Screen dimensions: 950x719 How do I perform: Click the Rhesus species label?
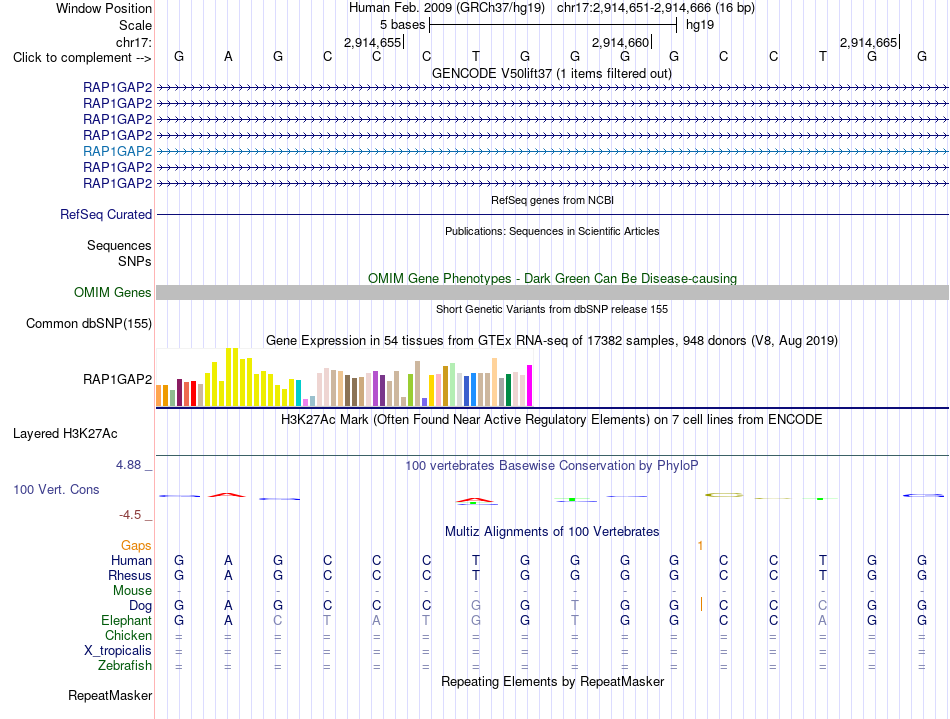pyautogui.click(x=130, y=575)
